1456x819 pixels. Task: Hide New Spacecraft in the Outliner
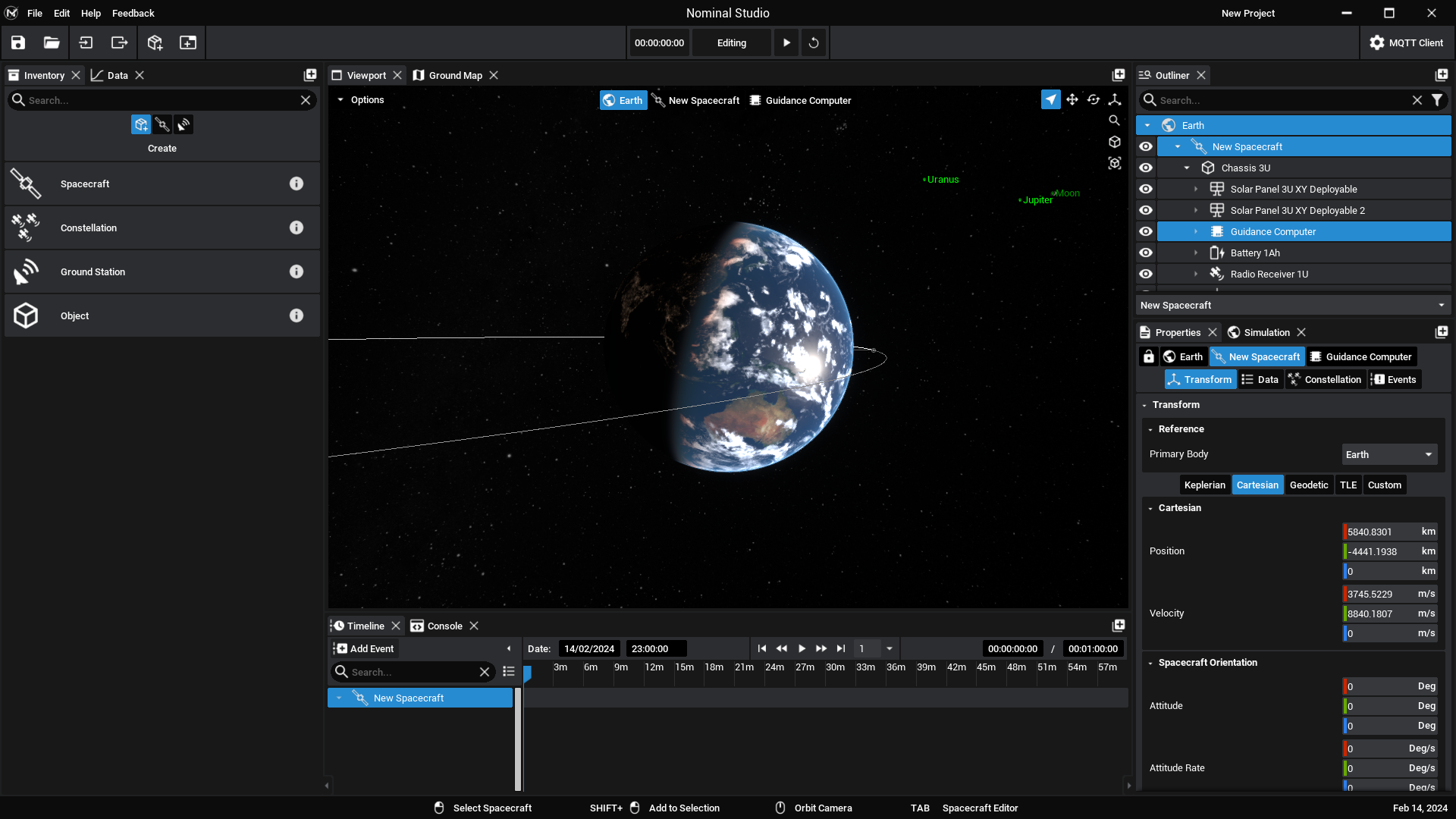1146,146
